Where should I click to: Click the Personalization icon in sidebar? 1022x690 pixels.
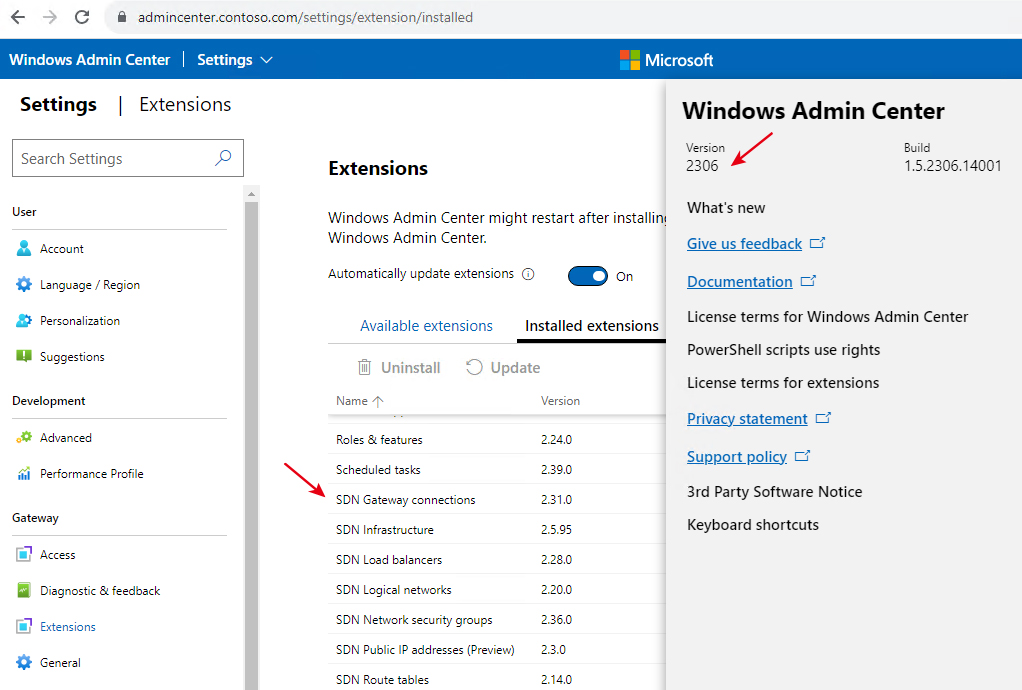[x=23, y=321]
